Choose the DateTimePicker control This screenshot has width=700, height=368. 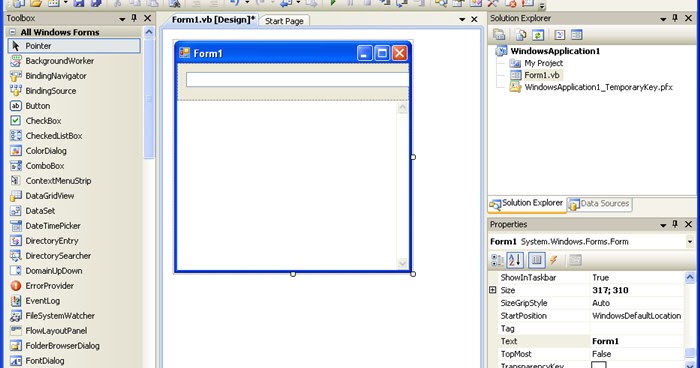click(74, 226)
